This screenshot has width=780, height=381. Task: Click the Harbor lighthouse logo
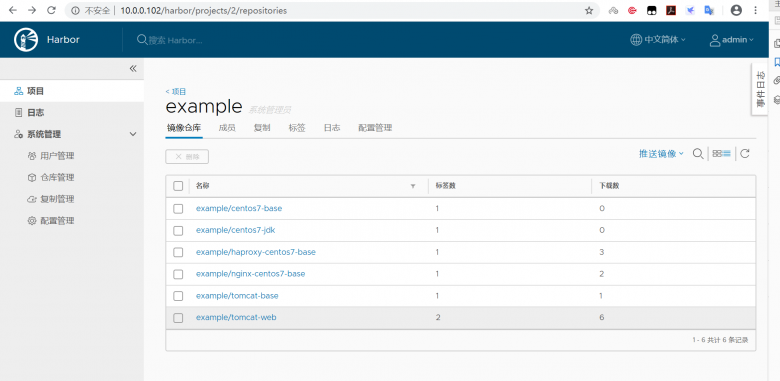click(x=26, y=40)
